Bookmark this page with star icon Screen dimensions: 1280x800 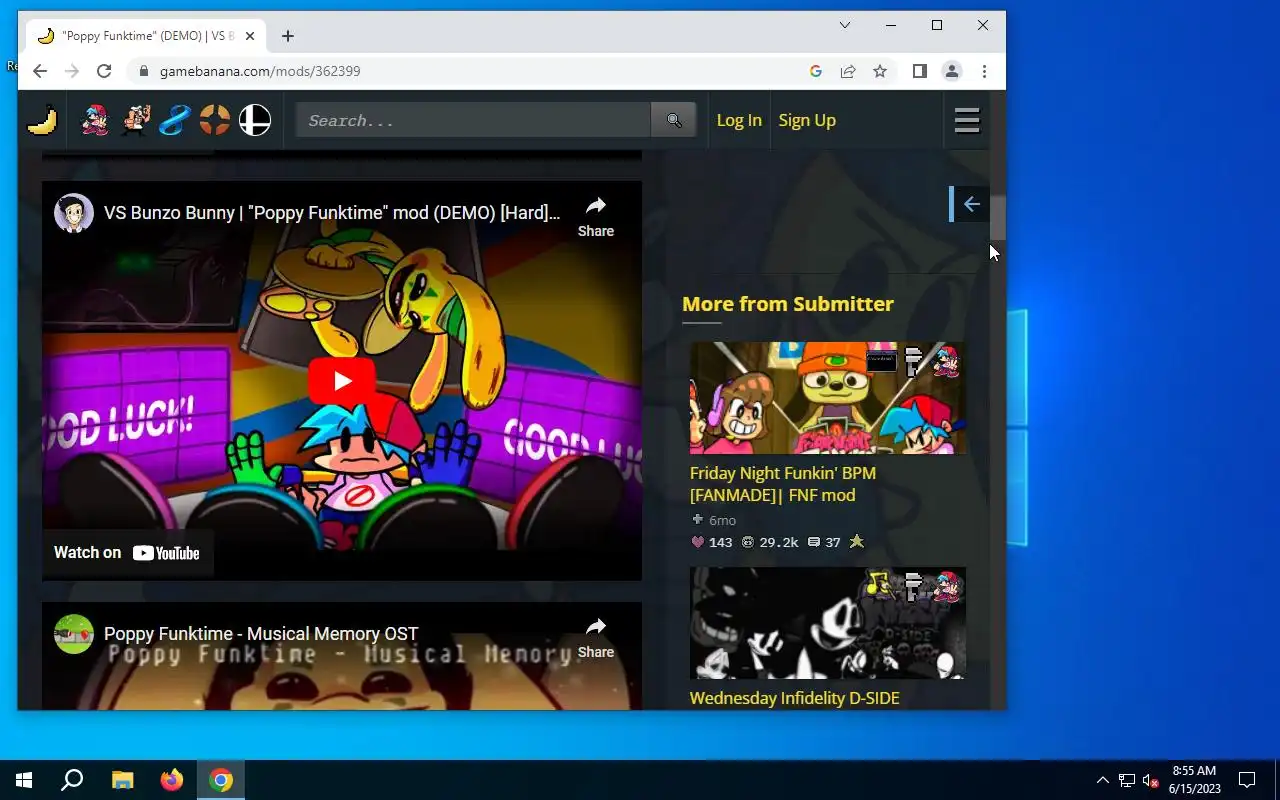tap(880, 71)
